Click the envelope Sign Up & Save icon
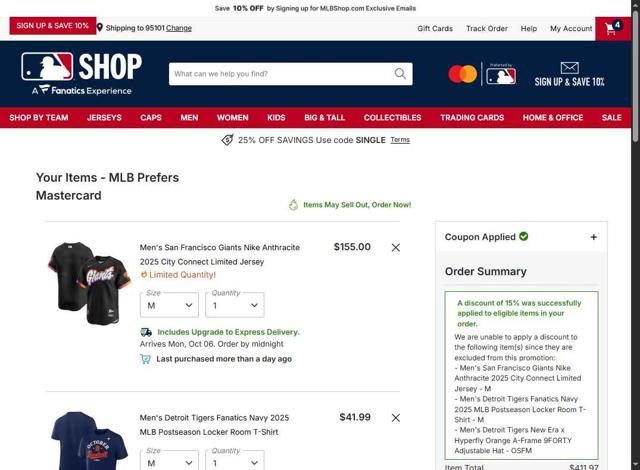Screen dimensions: 640x470 (569, 68)
